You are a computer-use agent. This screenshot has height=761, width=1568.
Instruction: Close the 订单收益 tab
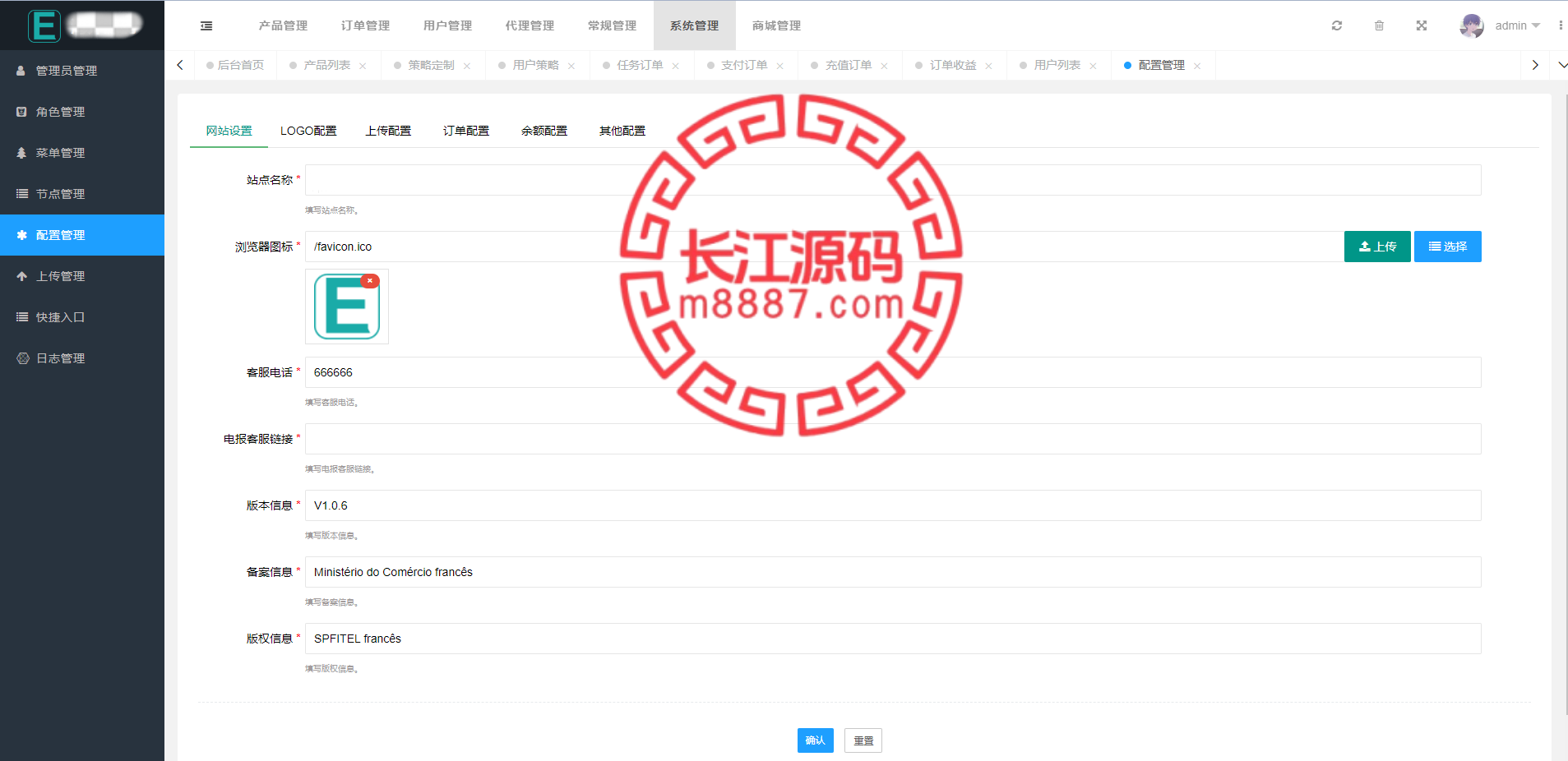click(989, 66)
